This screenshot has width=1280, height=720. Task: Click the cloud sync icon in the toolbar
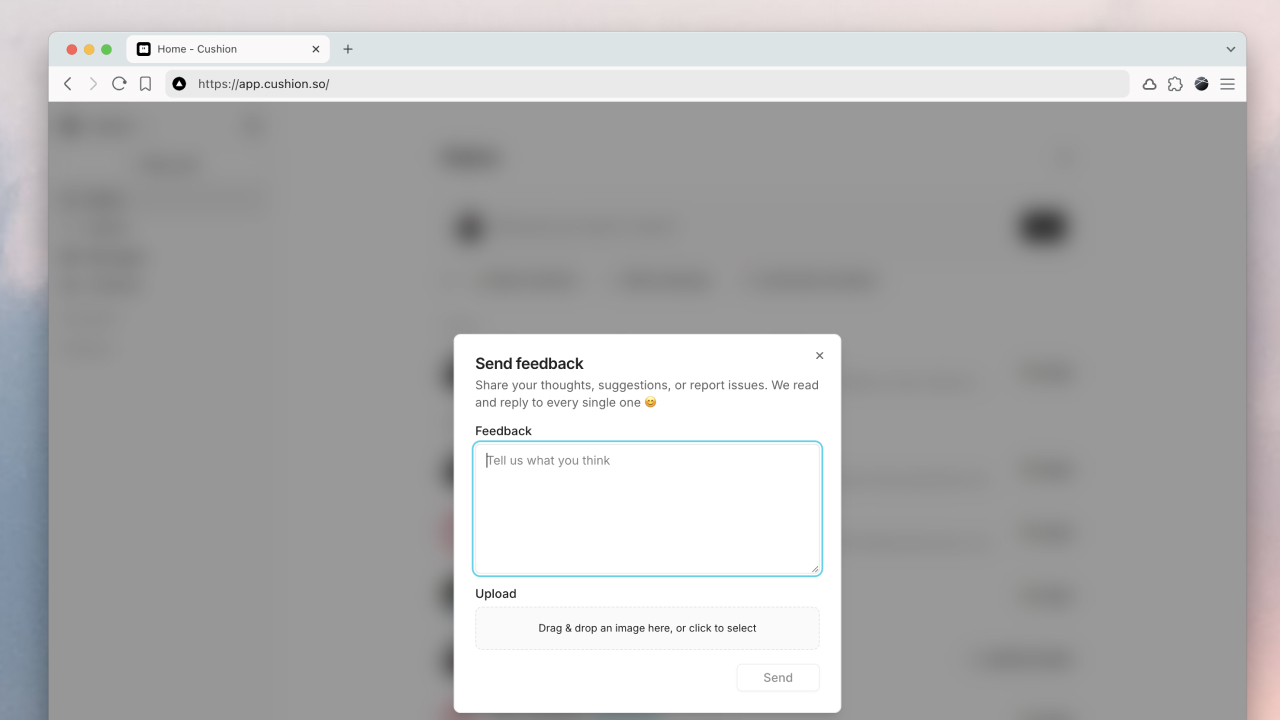1149,84
